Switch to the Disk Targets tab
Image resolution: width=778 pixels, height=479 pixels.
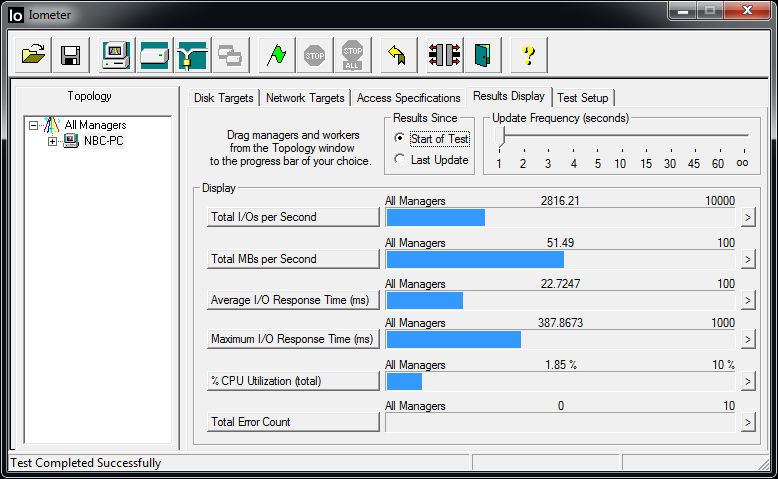tap(224, 98)
